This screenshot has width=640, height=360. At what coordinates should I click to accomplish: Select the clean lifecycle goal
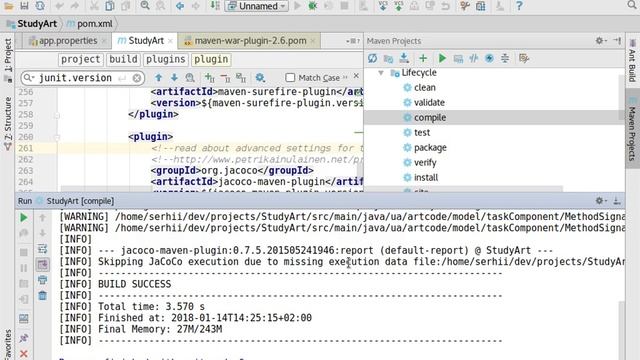click(x=424, y=88)
